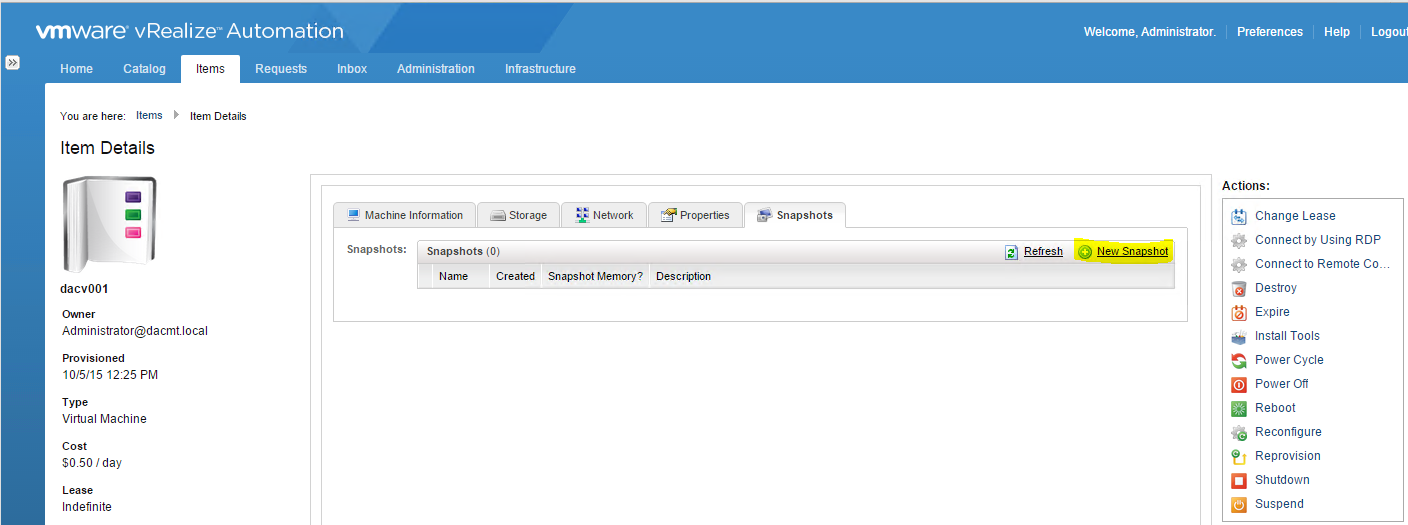Click the Name column header
This screenshot has height=525, width=1408.
coord(461,276)
